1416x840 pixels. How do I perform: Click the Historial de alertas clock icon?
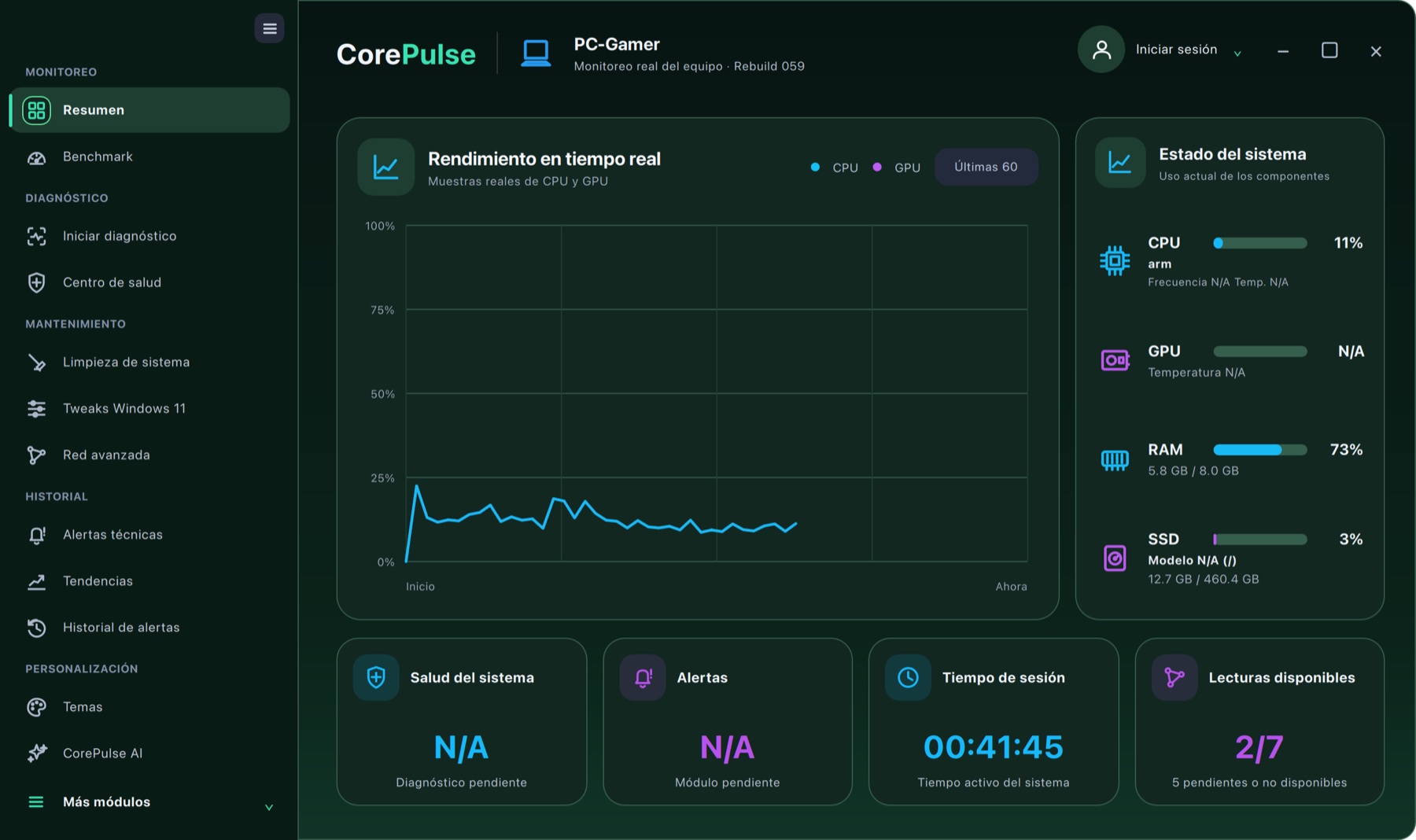tap(37, 628)
